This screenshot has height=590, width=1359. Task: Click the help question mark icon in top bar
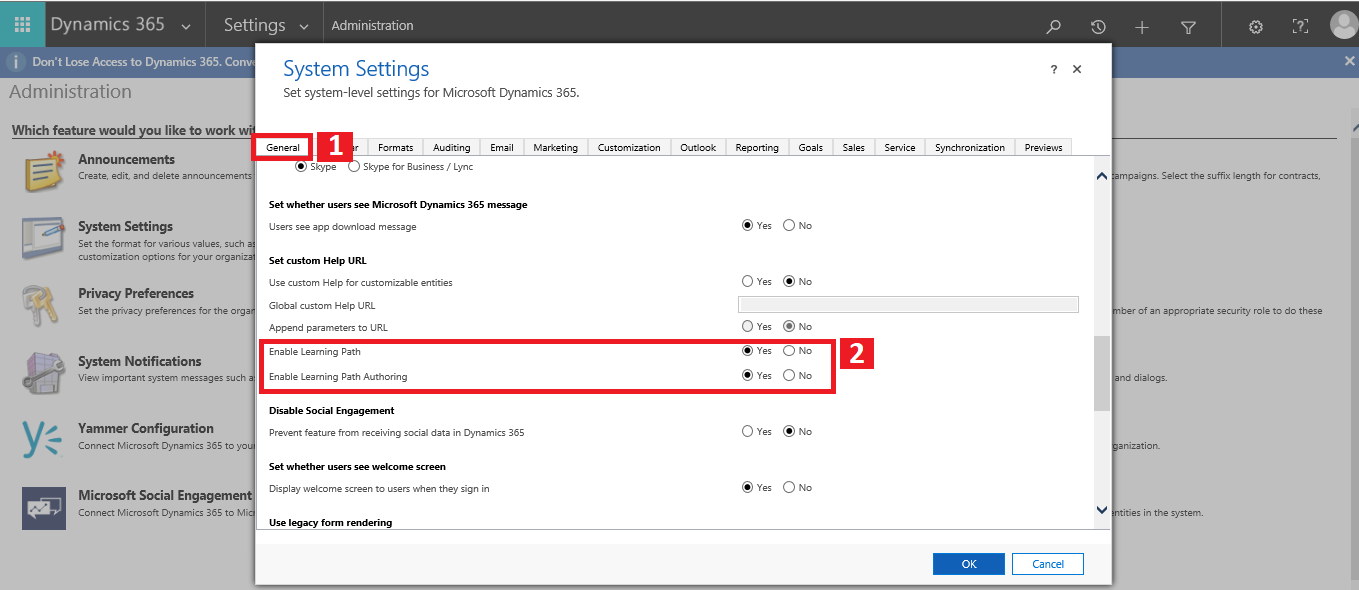click(1300, 27)
